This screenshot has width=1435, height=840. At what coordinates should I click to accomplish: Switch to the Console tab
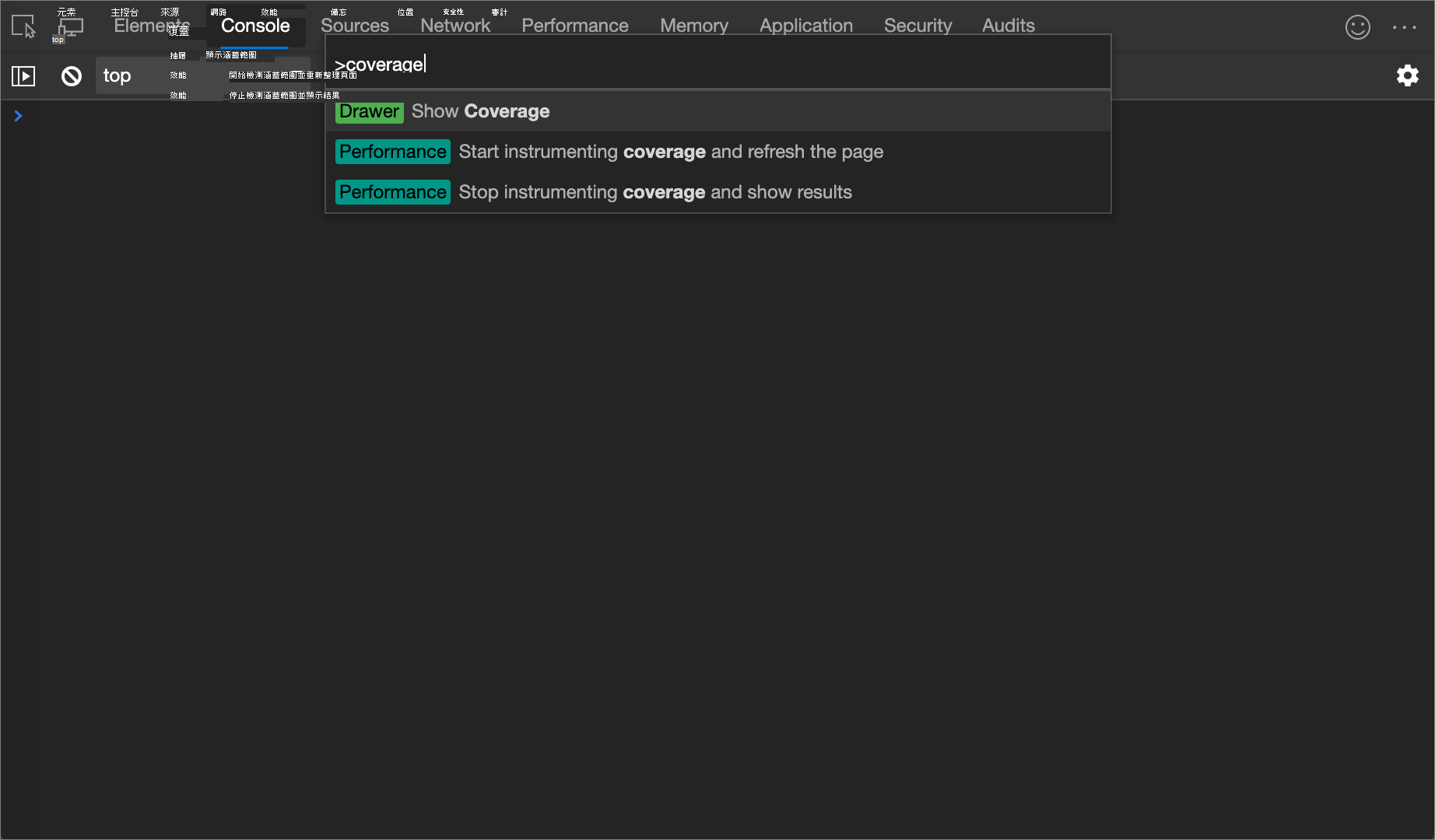255,26
